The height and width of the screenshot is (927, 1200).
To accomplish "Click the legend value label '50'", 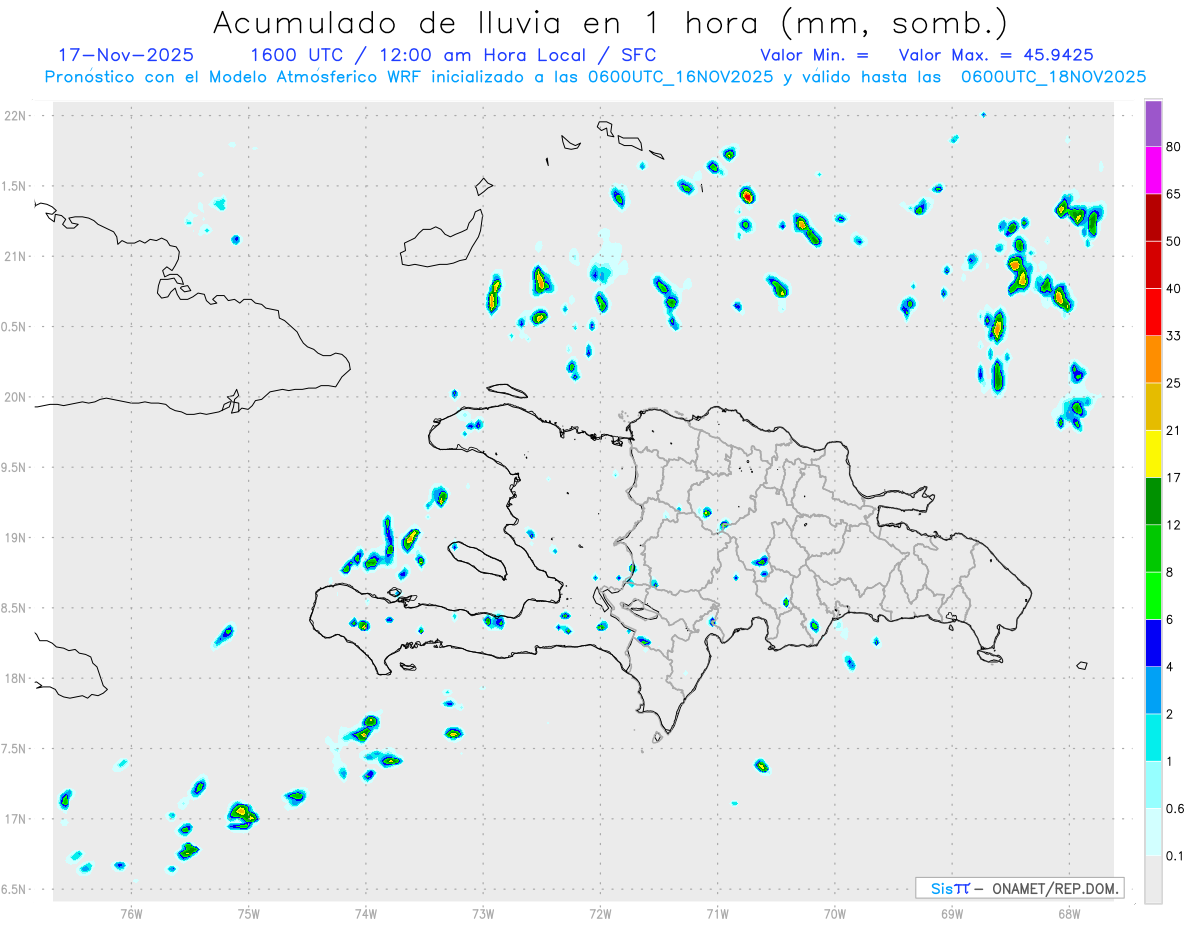I will tap(1174, 241).
